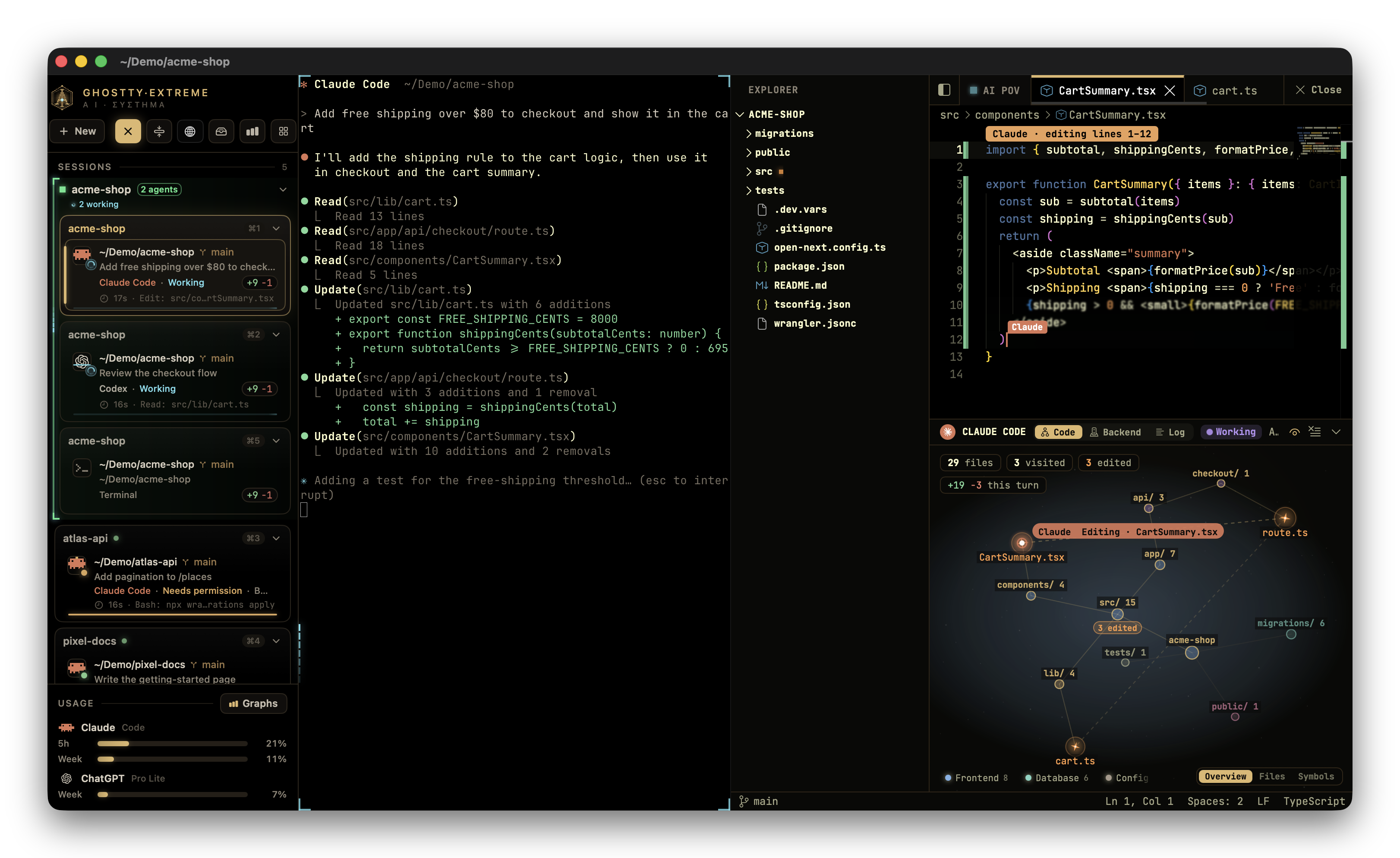1400x858 pixels.
Task: Toggle the Database legend filter
Action: click(1056, 778)
